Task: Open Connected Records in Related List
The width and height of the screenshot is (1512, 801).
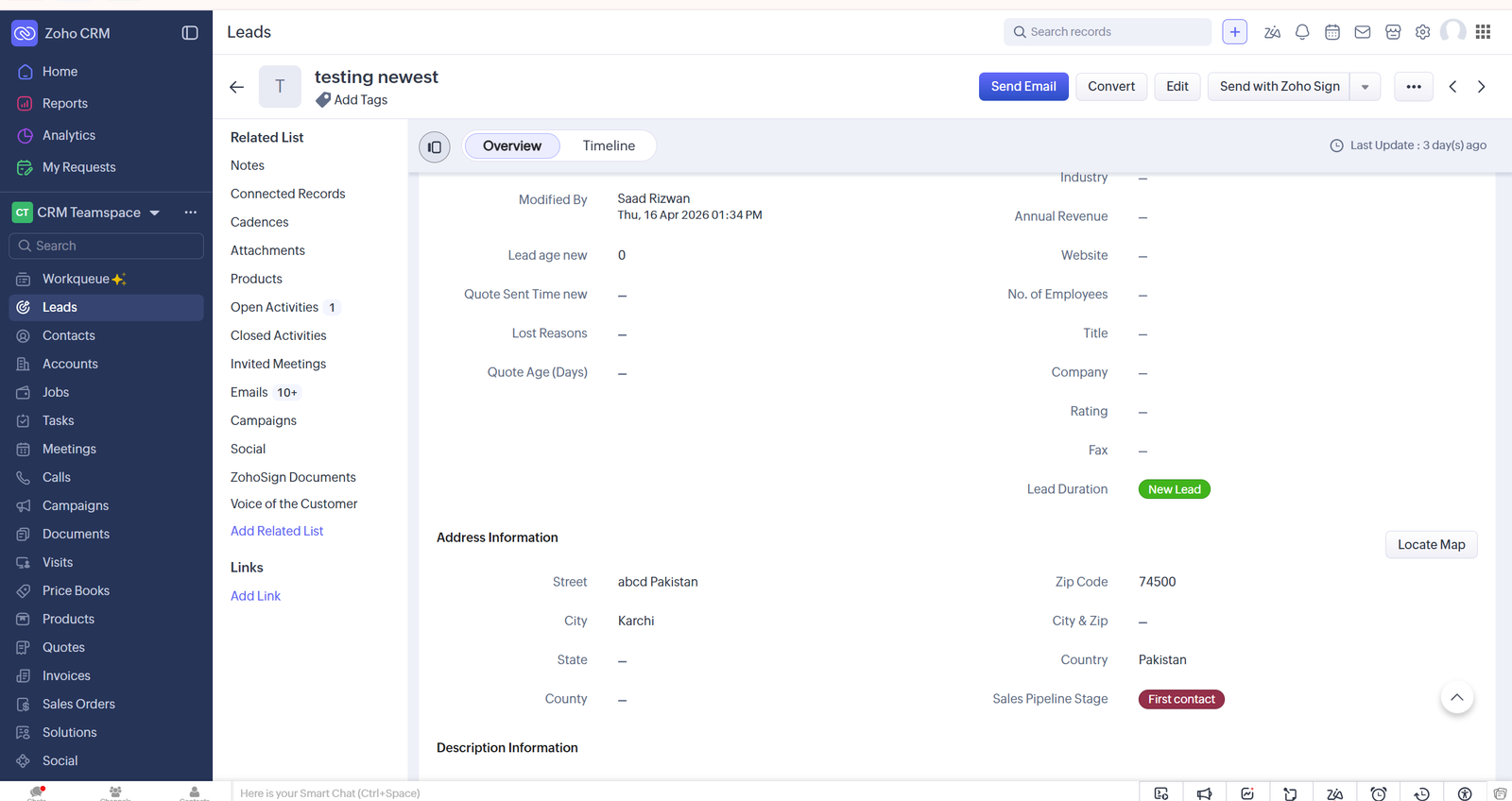Action: coord(288,194)
